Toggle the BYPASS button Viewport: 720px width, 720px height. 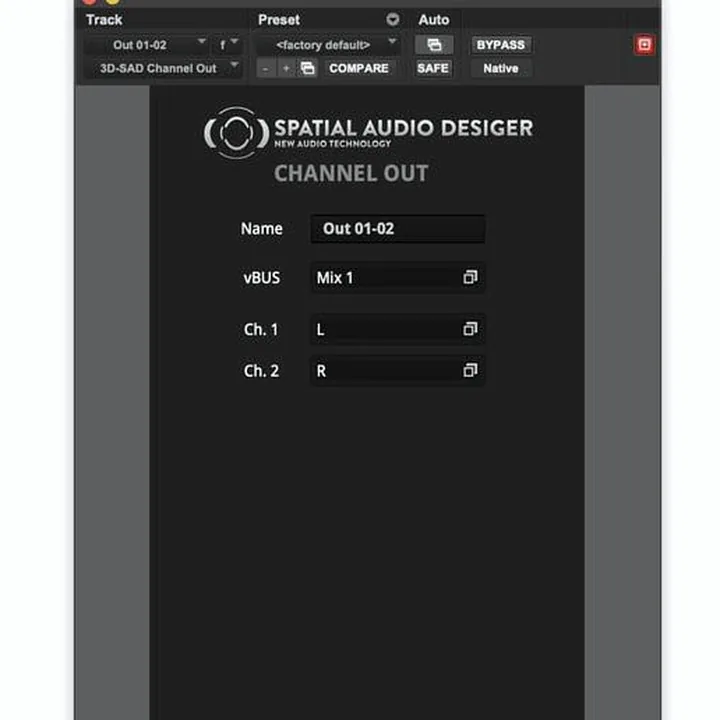click(501, 45)
